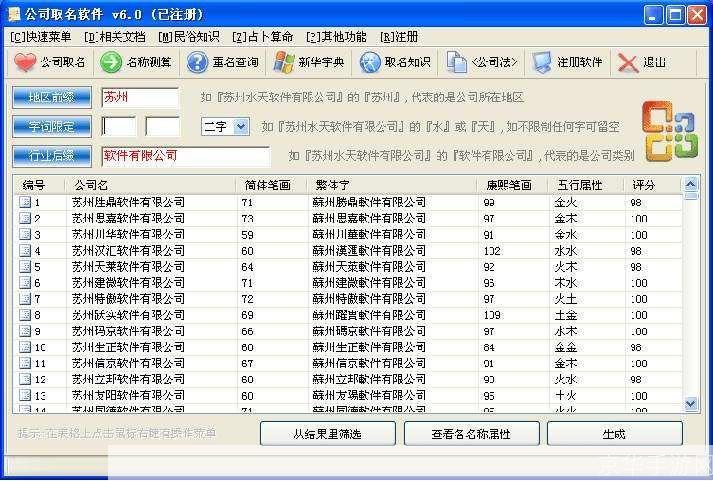Sort by the 五行属性 column header

tap(587, 185)
